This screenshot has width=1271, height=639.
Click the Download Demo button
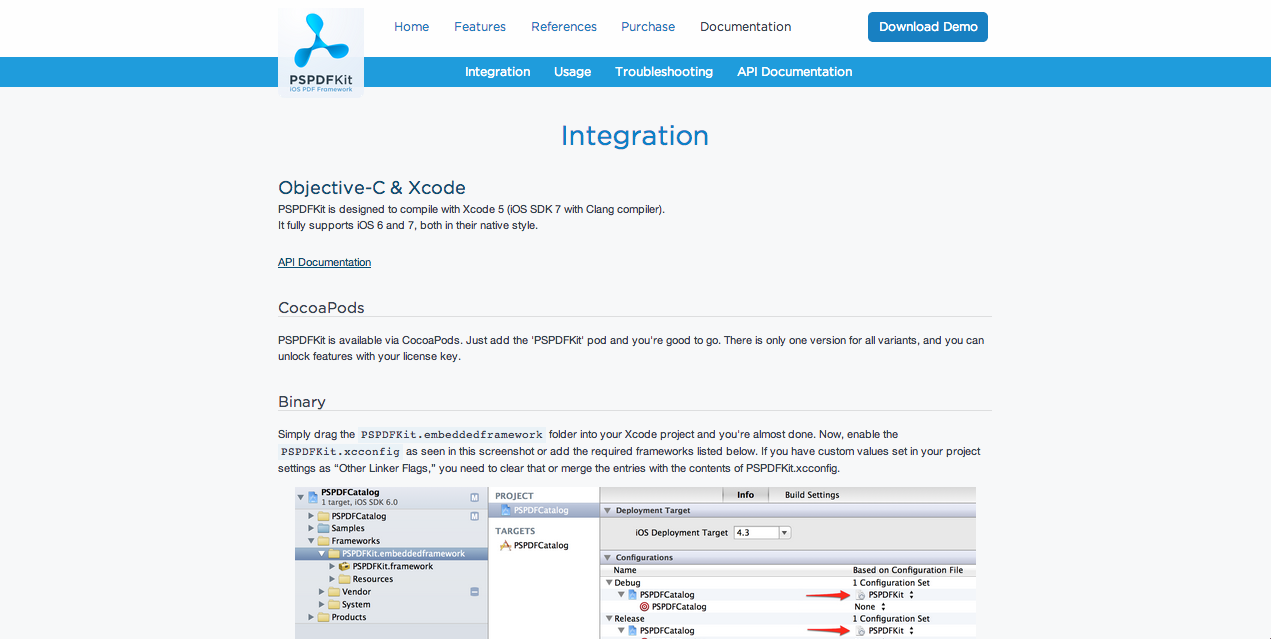928,27
